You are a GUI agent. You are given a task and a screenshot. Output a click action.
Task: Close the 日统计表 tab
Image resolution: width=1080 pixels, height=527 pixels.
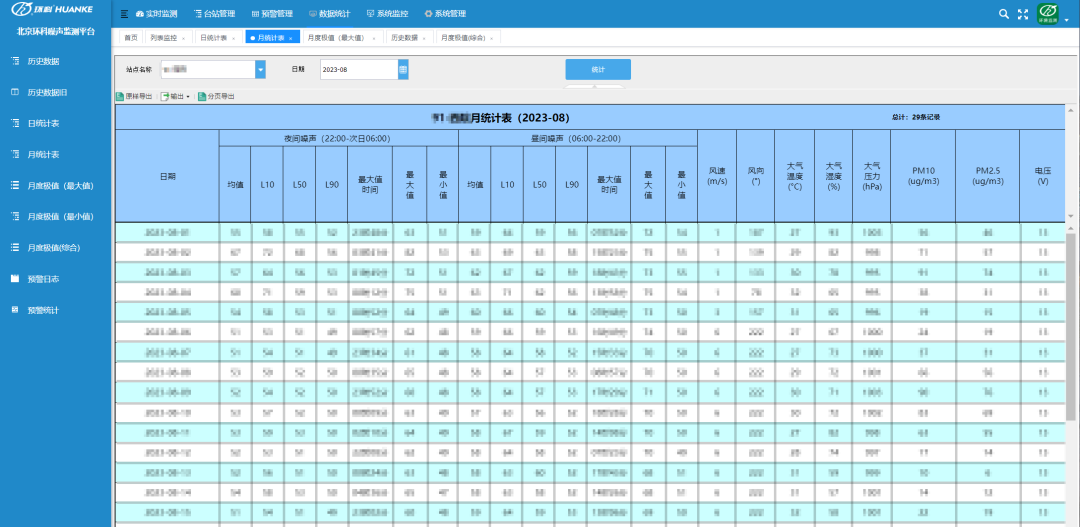[x=233, y=39]
